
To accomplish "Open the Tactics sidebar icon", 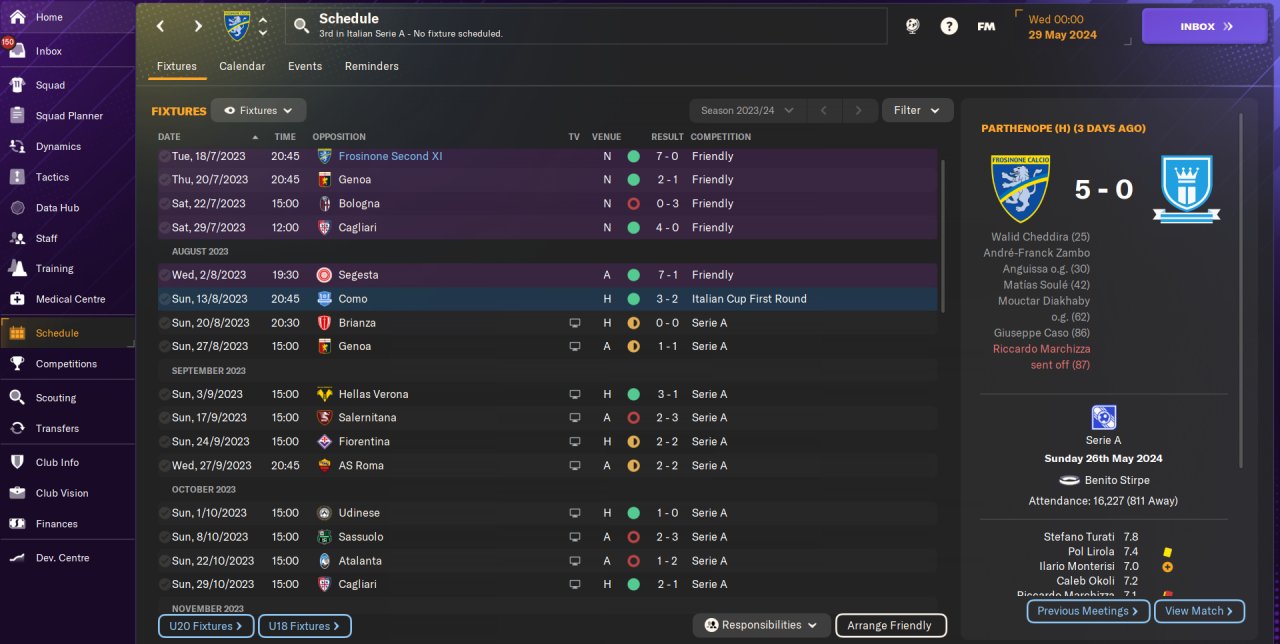I will (x=17, y=177).
